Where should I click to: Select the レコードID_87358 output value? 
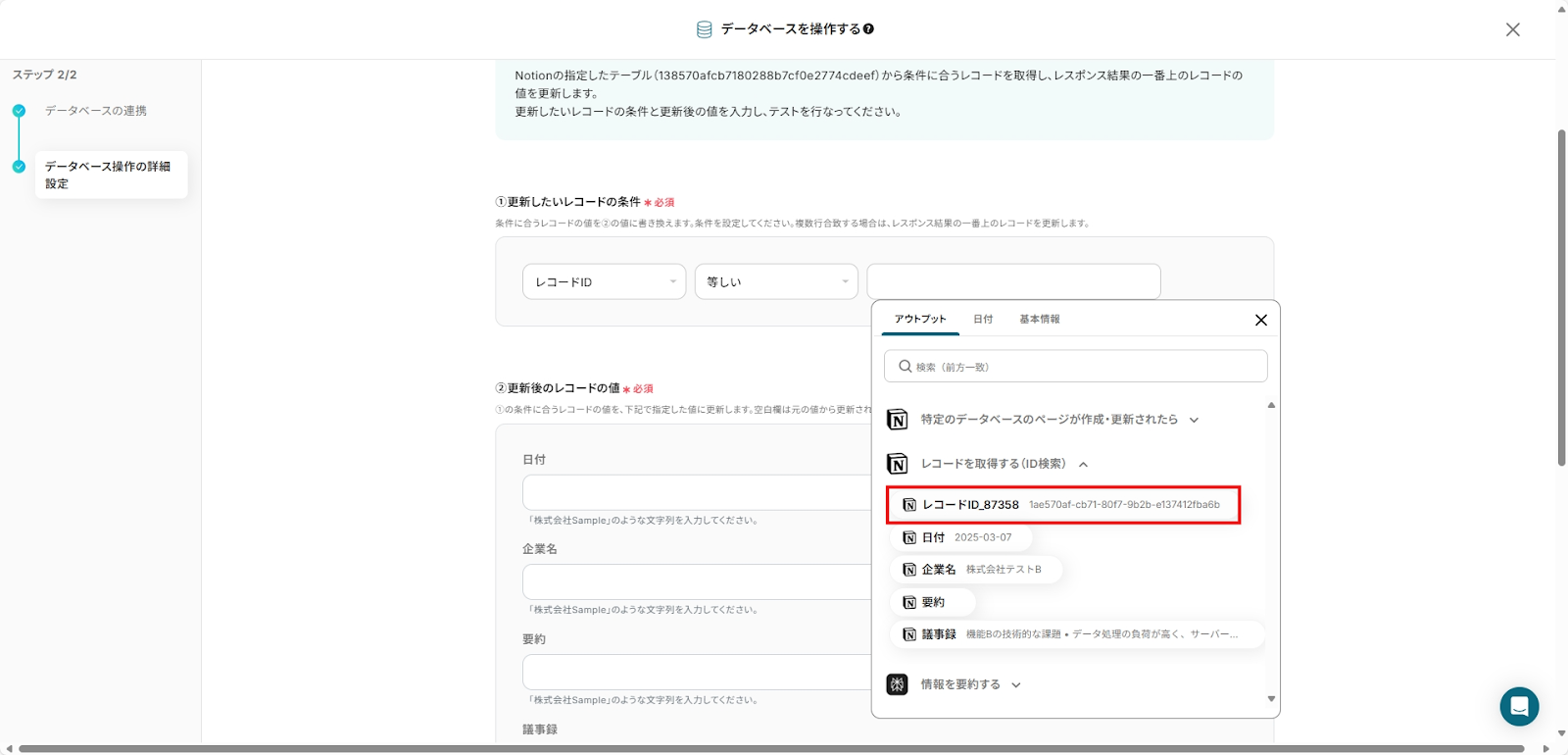[x=1062, y=505]
